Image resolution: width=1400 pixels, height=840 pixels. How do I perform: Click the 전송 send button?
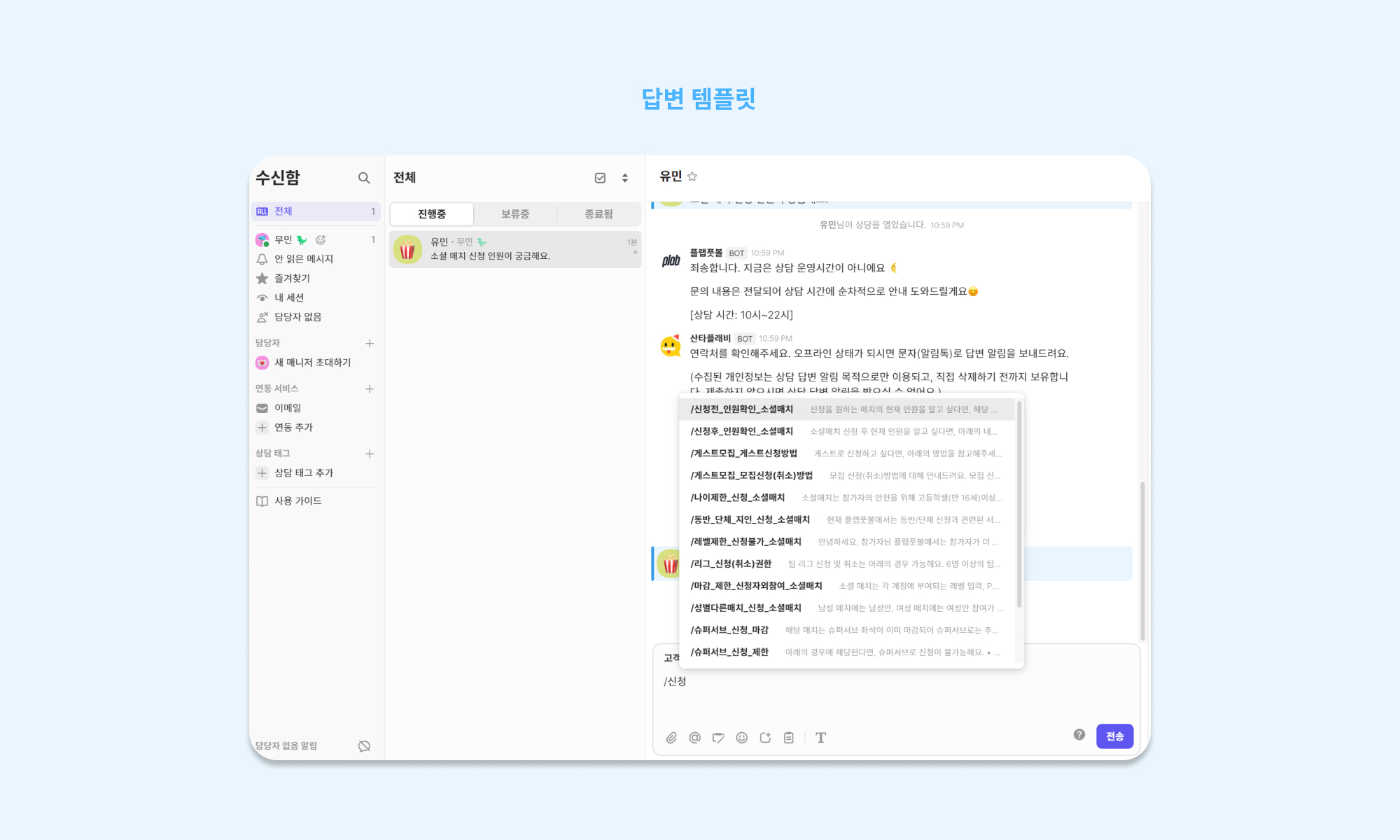coord(1115,736)
